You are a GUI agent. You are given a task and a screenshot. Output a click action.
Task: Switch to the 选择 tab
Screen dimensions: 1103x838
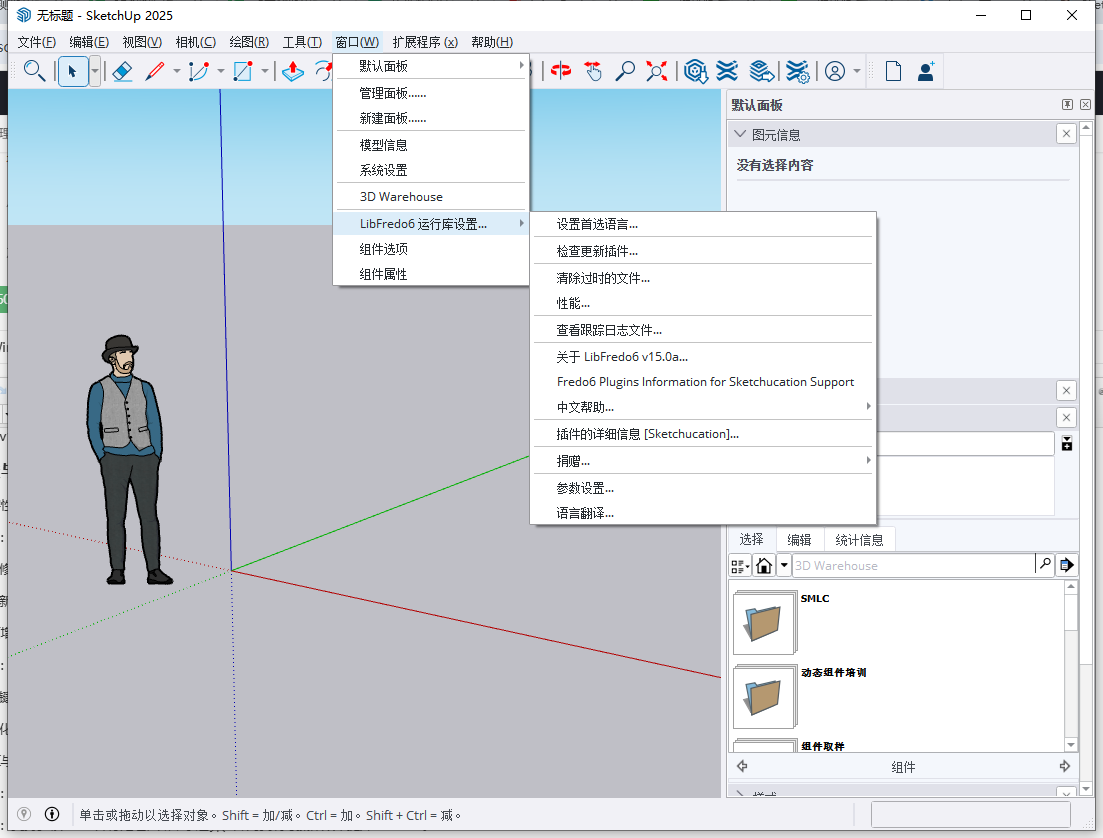751,539
